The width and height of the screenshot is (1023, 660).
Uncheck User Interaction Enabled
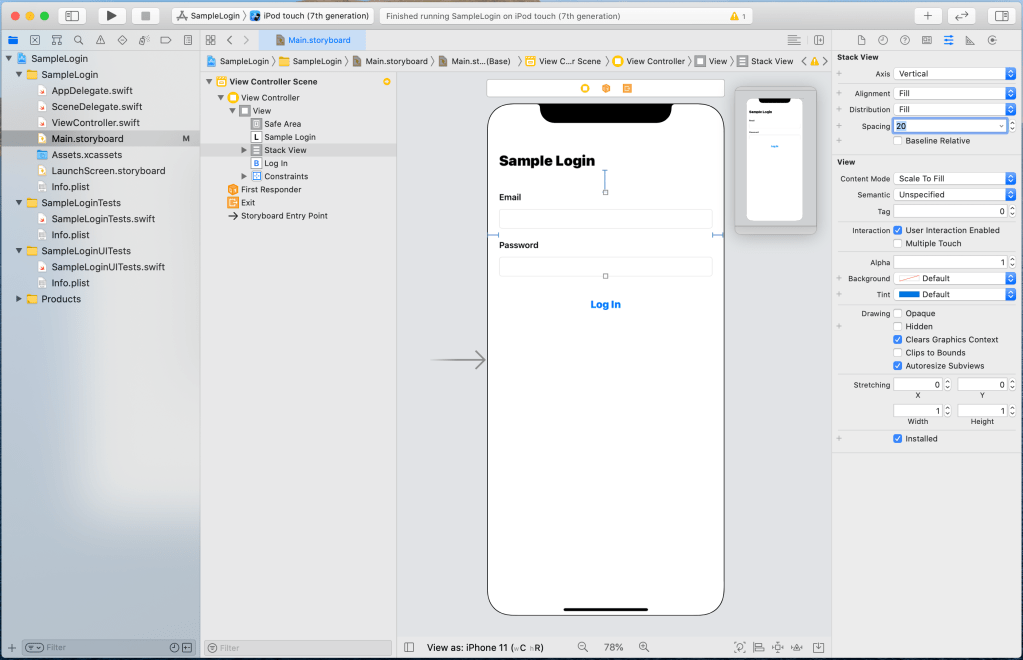[x=898, y=230]
